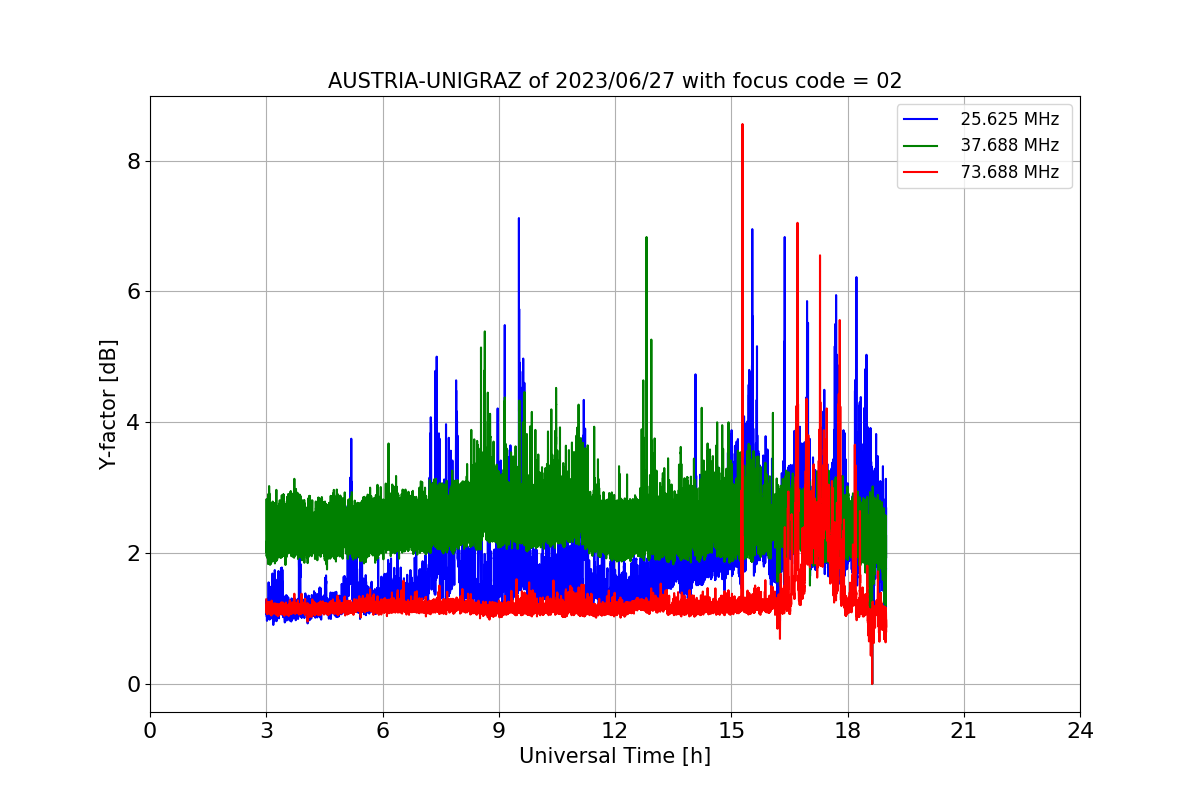Click the x-axis tick label '15'

pos(731,730)
